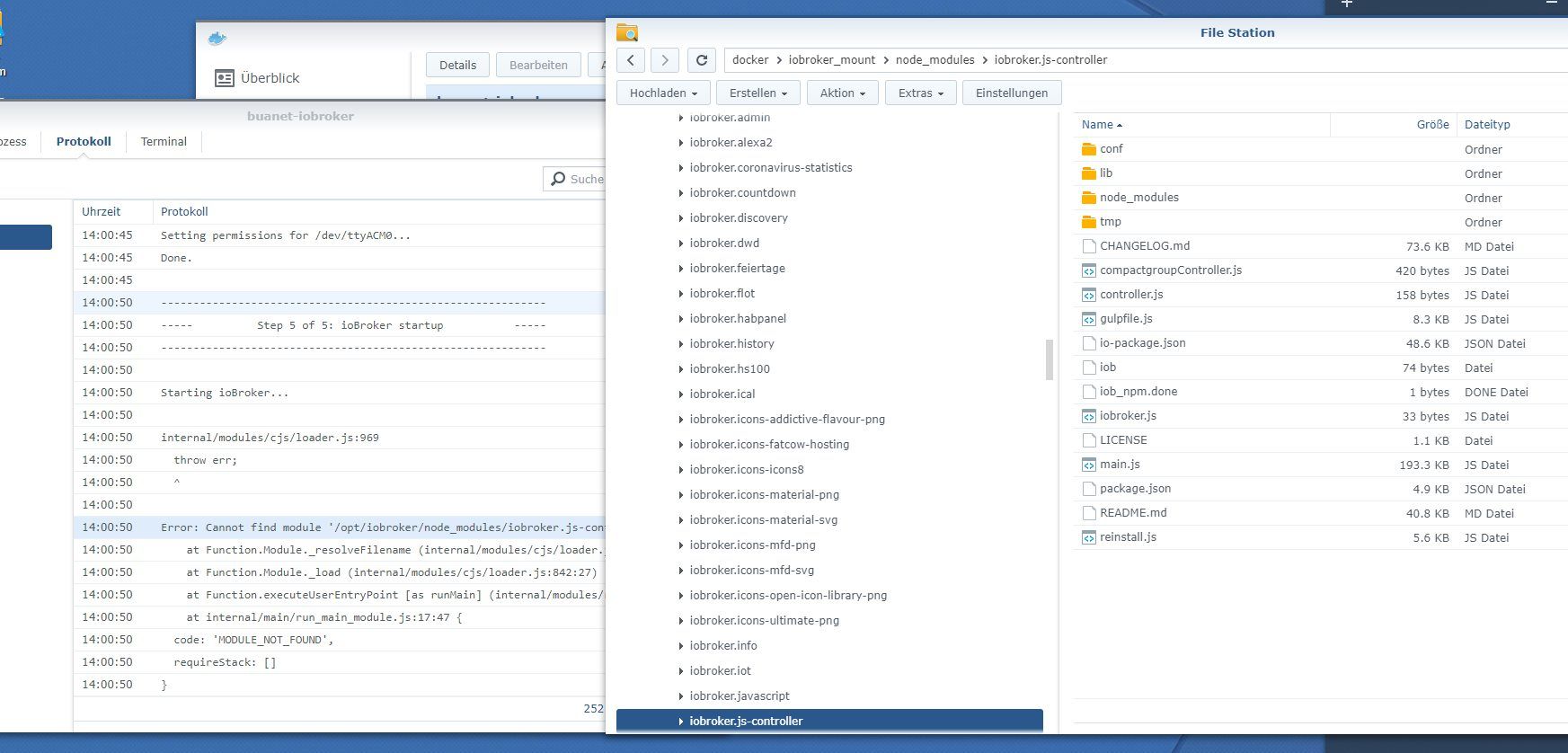Select the iob file icon
Viewport: 1568px width, 753px height.
point(1089,368)
